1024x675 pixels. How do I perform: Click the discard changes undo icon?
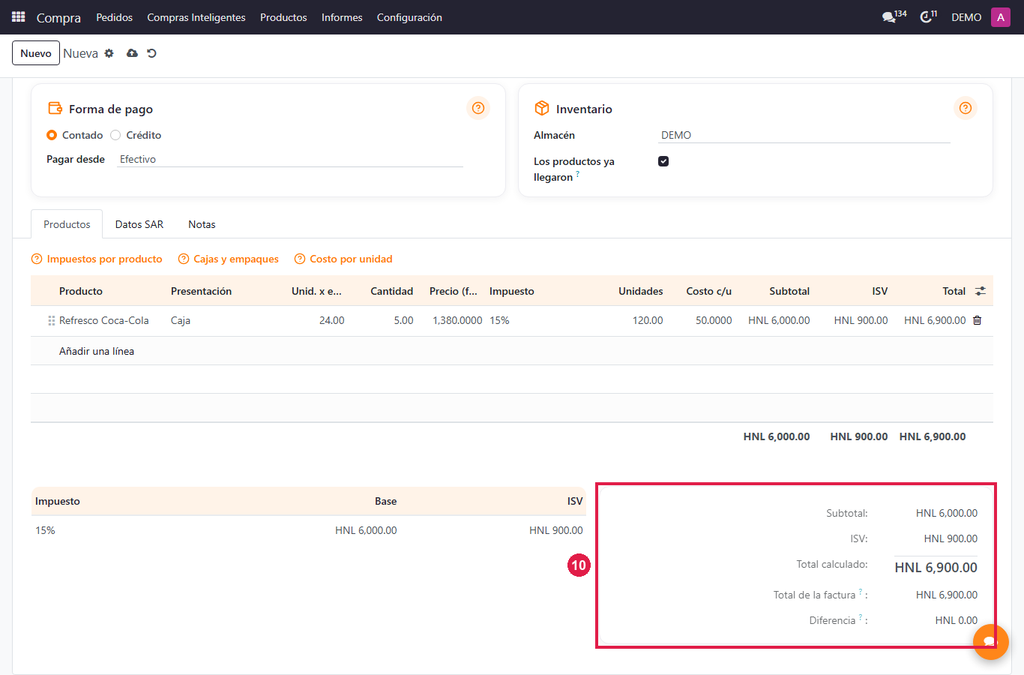click(x=152, y=54)
